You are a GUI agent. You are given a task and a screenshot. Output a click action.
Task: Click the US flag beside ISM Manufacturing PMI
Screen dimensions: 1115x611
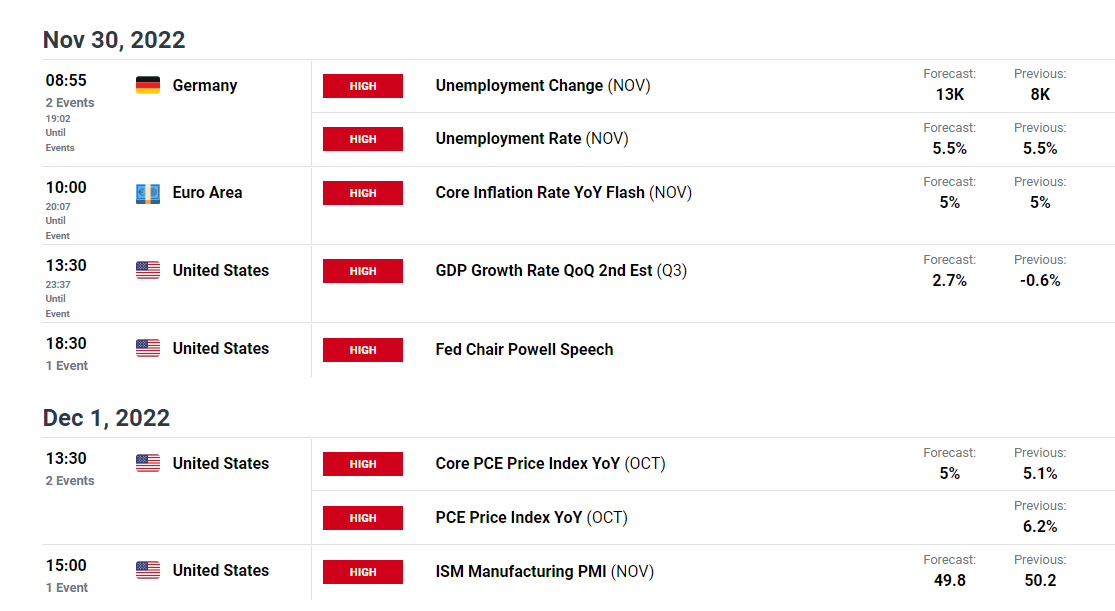[x=148, y=570]
